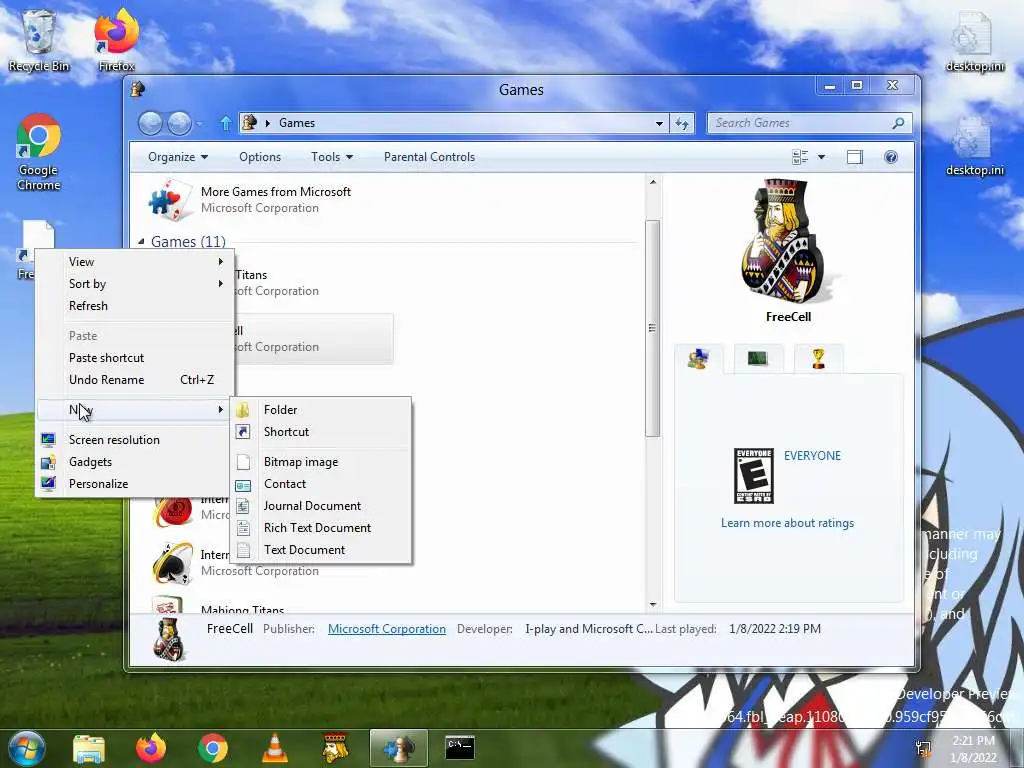This screenshot has width=1024, height=768.
Task: Open the recent pages dropdown arrow
Action: tap(199, 123)
